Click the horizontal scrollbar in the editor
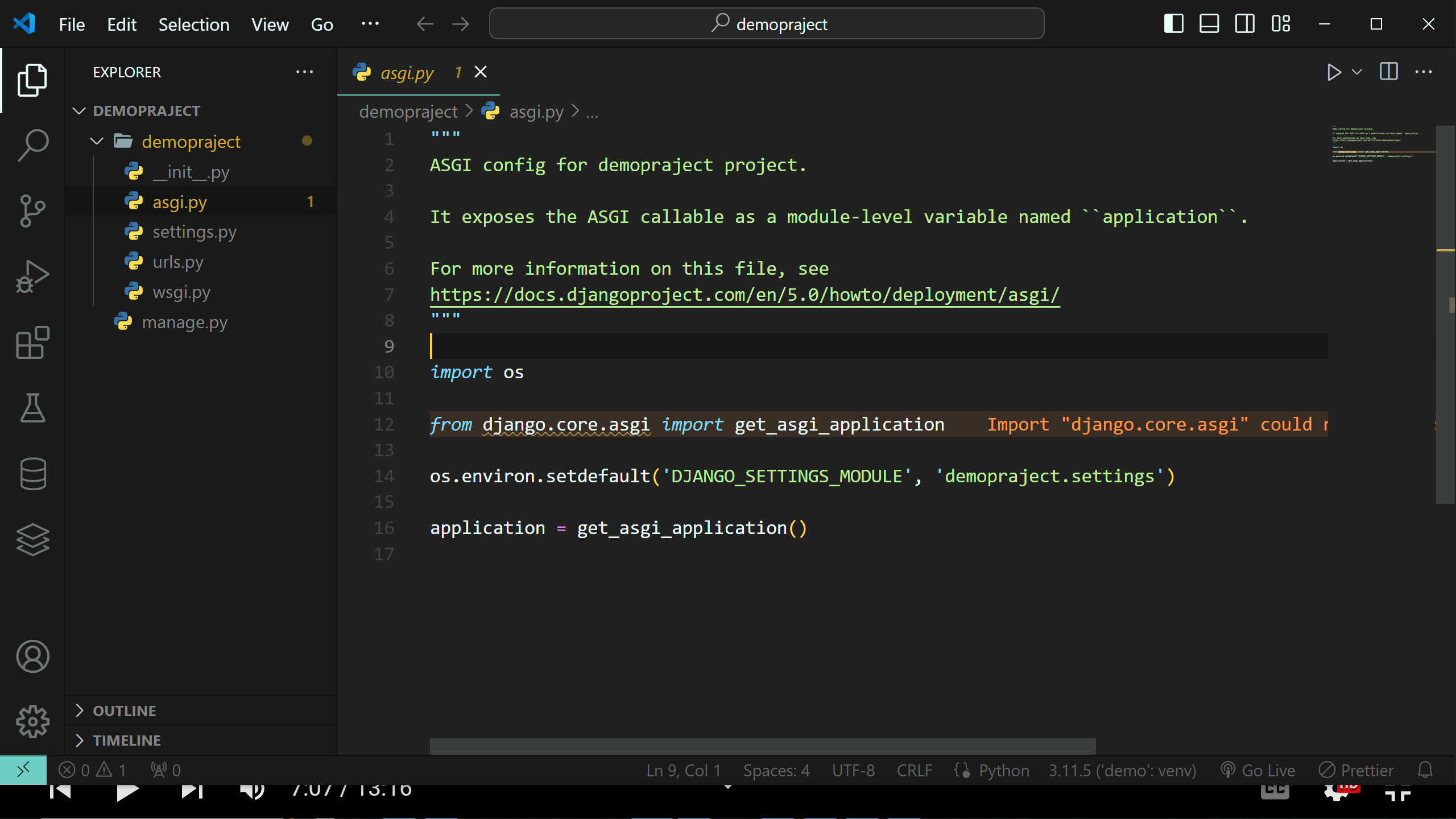Screen dimensions: 1456x819 coord(762,746)
